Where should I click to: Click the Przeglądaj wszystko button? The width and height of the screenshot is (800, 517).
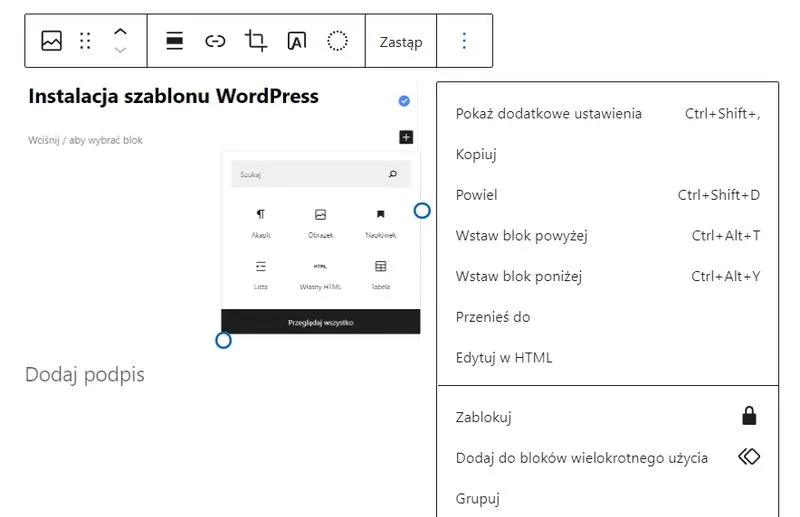(321, 322)
